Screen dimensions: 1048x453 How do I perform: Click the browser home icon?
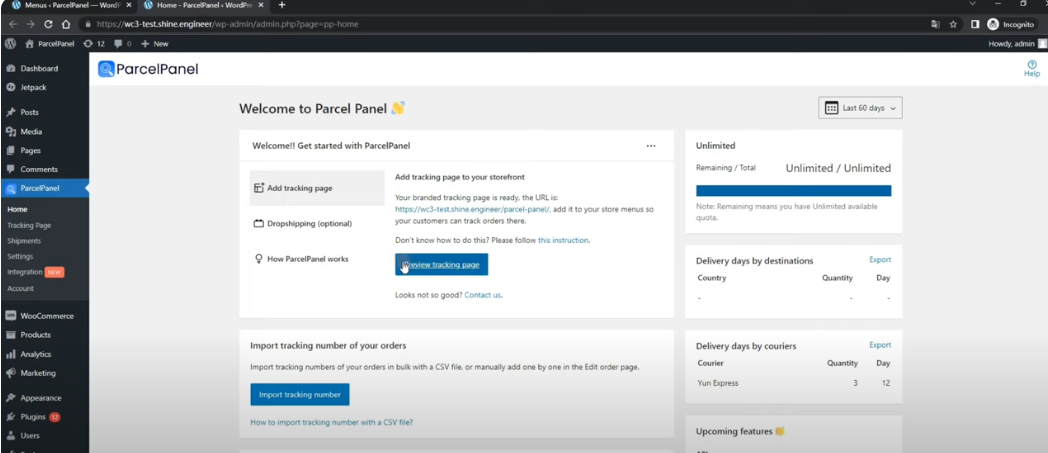pos(66,24)
